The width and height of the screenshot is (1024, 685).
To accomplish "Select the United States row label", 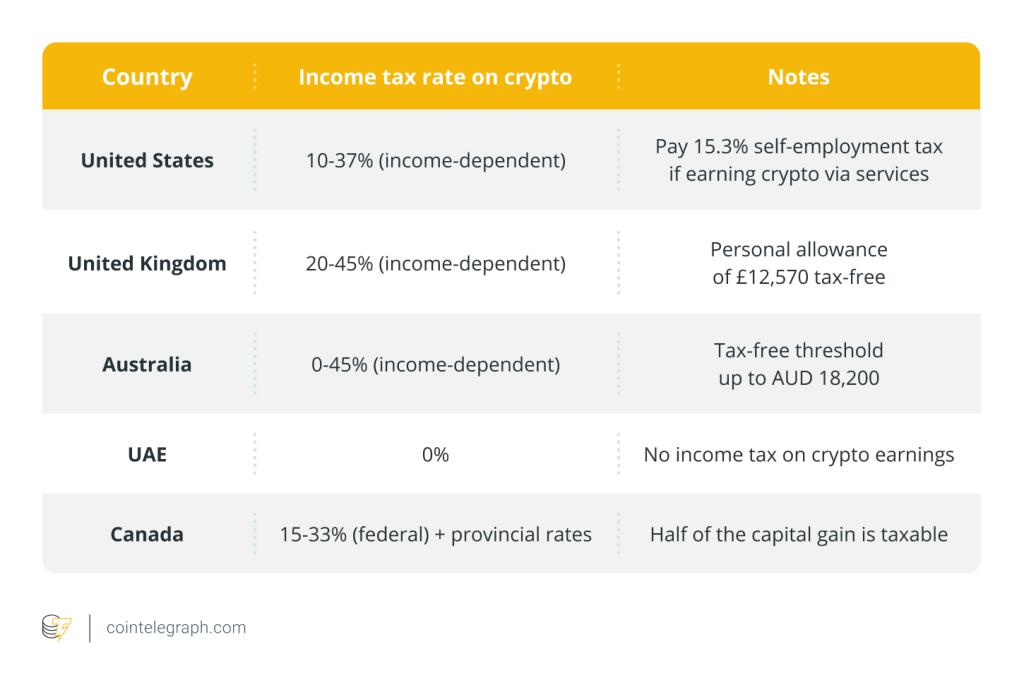I will coord(147,160).
